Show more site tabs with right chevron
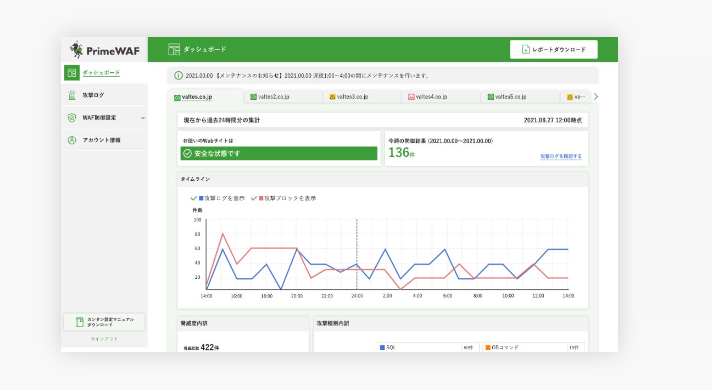The width and height of the screenshot is (712, 390). tap(596, 96)
